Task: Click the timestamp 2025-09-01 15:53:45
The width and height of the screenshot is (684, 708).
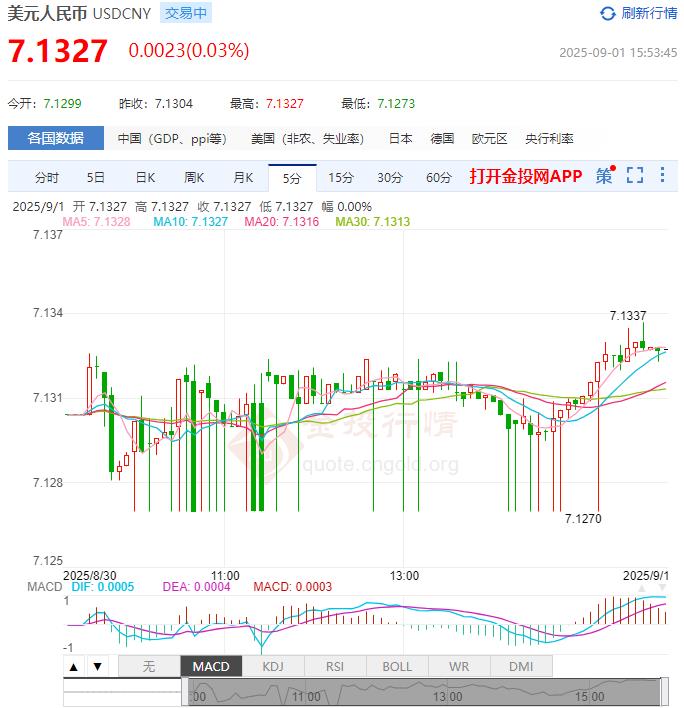Action: pyautogui.click(x=618, y=53)
